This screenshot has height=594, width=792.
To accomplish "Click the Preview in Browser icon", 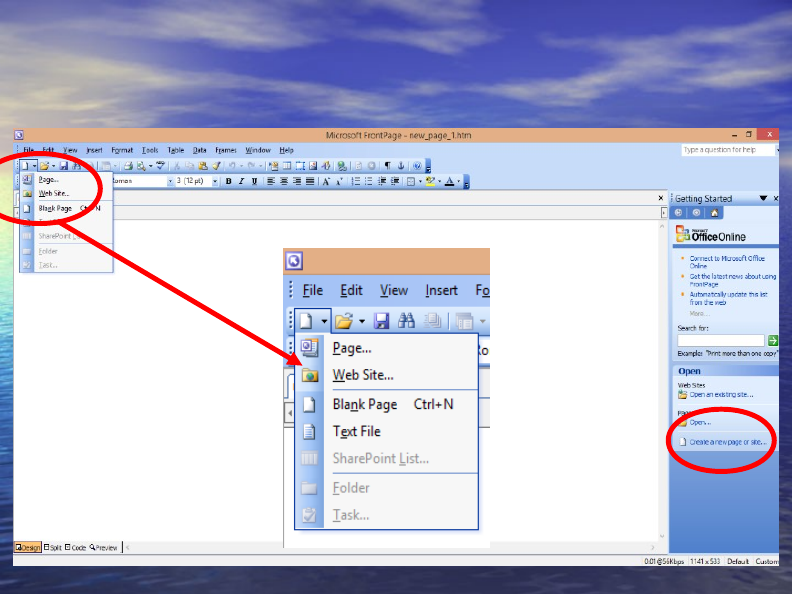I will pos(141,166).
